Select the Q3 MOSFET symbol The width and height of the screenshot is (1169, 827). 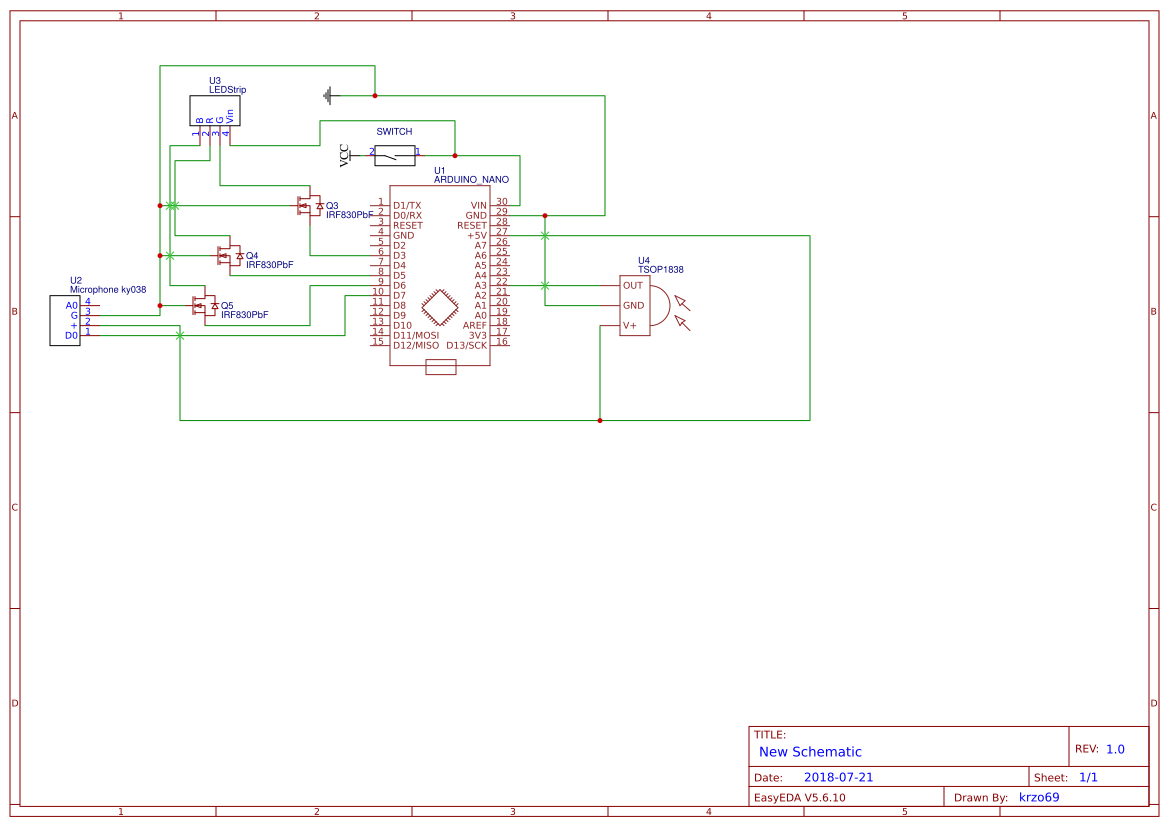click(309, 206)
